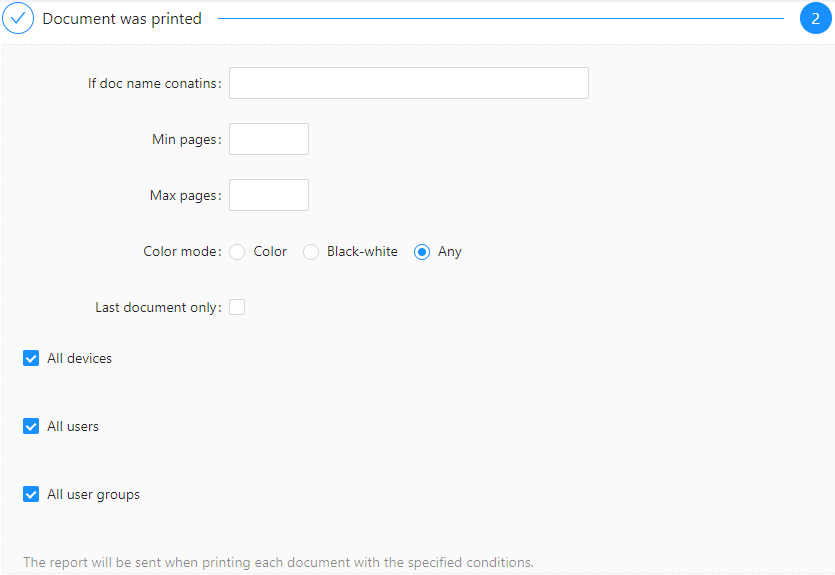This screenshot has height=575, width=835.
Task: Select the Document was printed step title
Action: pyautogui.click(x=122, y=19)
